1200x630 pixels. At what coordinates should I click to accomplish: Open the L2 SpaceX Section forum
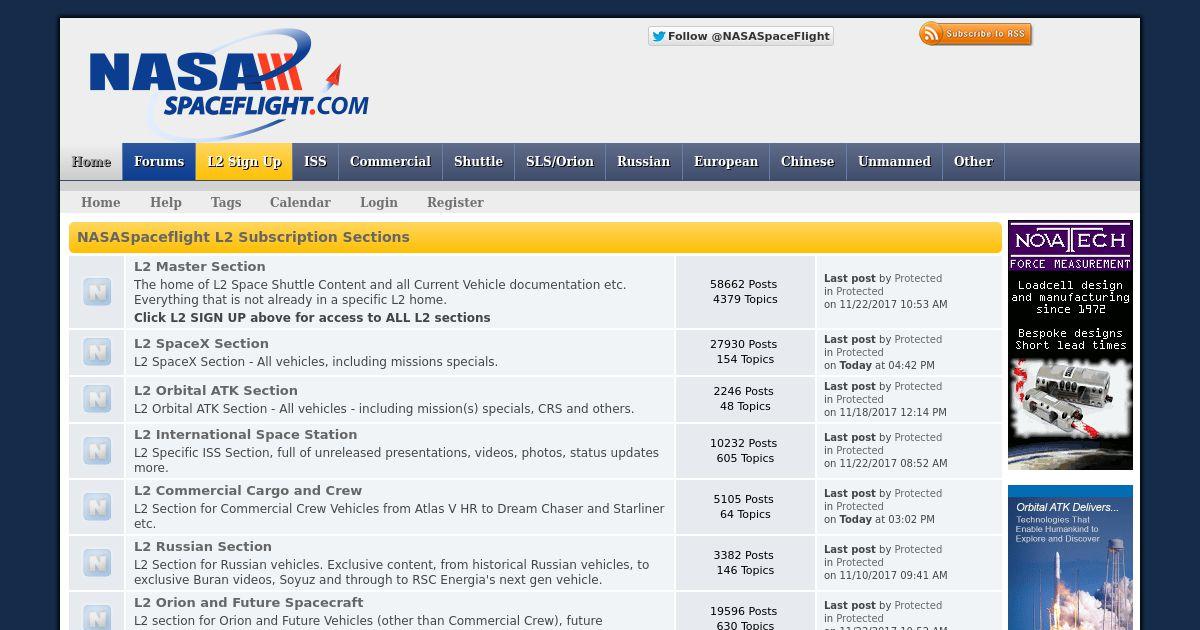pos(201,343)
